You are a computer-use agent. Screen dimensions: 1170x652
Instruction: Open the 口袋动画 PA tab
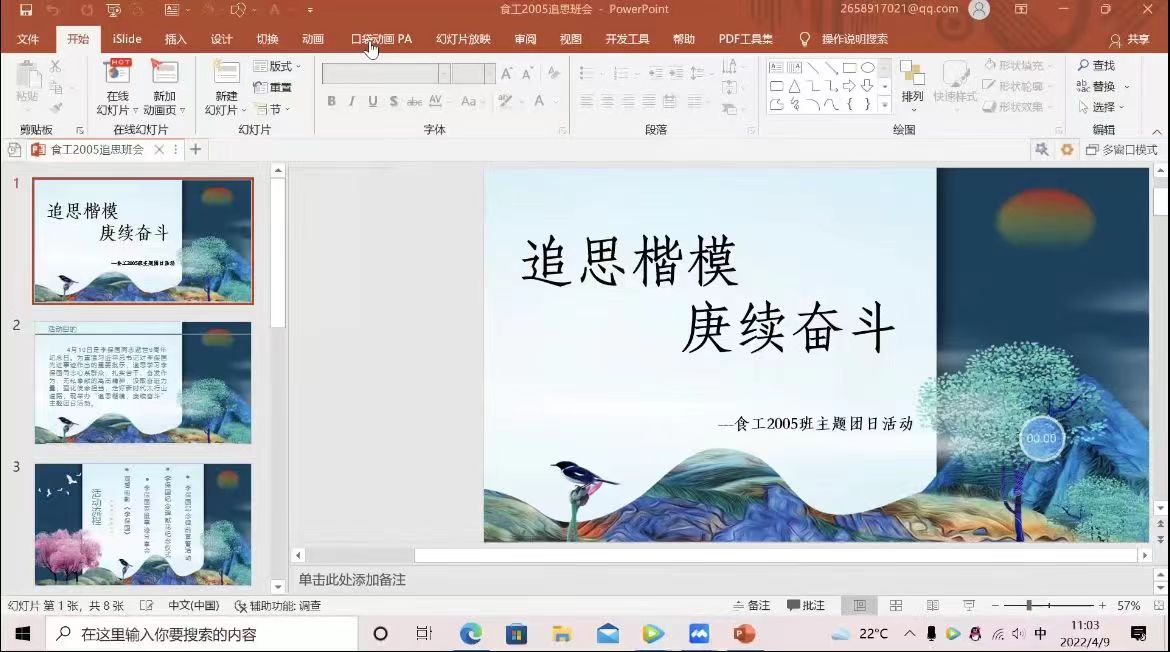[381, 39]
